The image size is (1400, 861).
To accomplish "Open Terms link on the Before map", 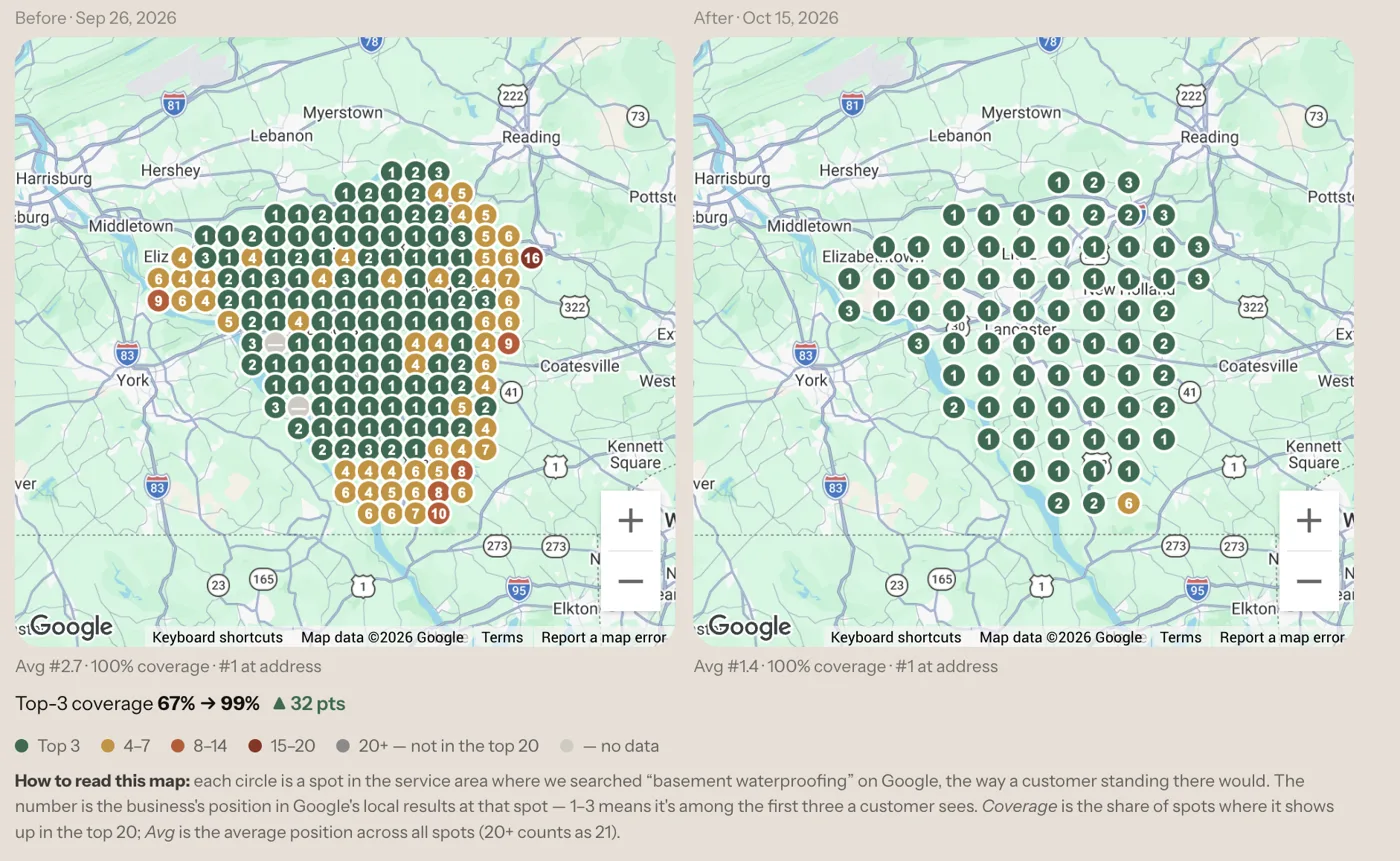I will coord(502,637).
